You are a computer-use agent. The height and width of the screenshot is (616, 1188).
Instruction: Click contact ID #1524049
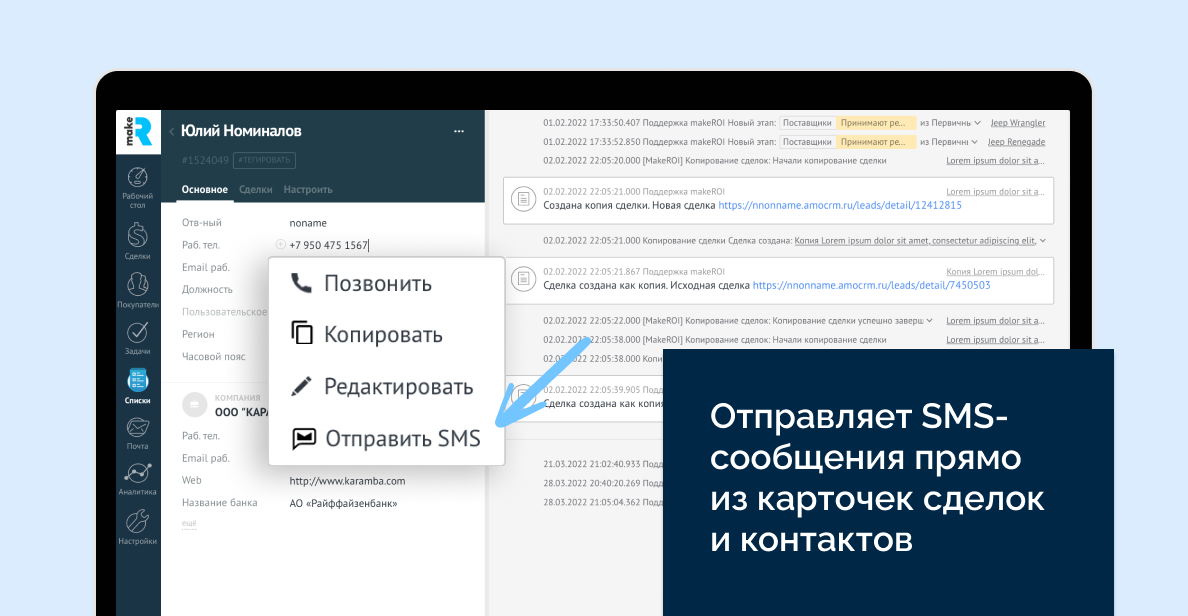tap(205, 160)
